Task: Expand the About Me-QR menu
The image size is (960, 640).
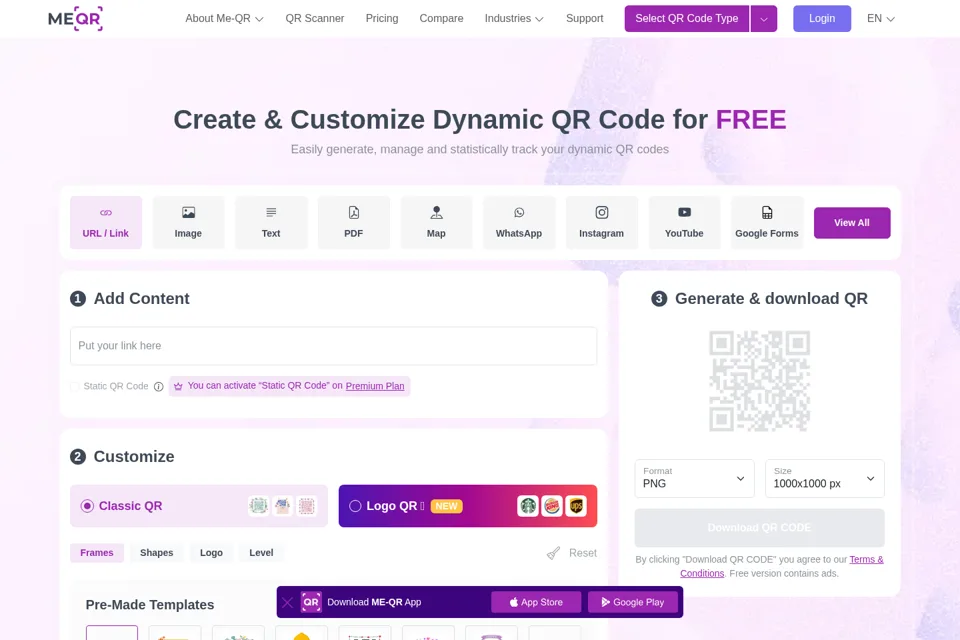Action: click(x=224, y=18)
